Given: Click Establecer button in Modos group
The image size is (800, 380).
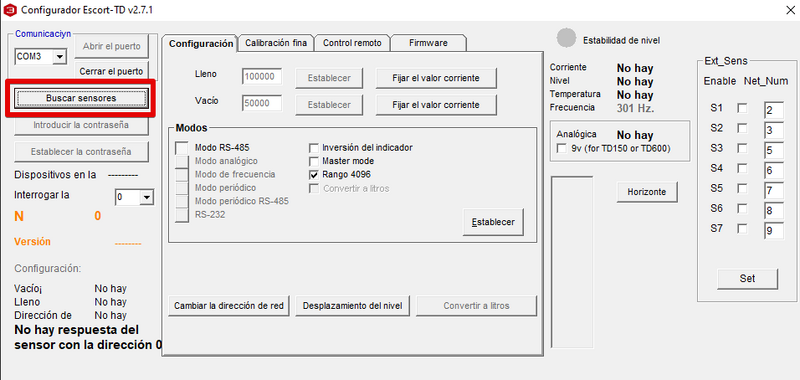Looking at the screenshot, I should pos(493,222).
